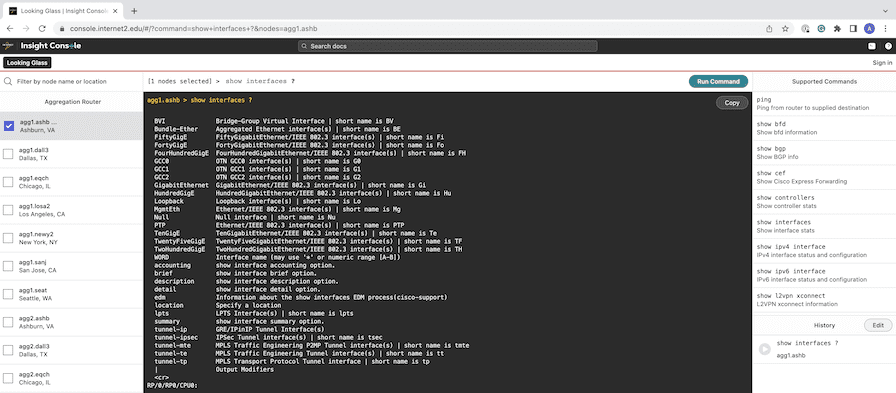Select the Looking Glass browser tab
896x393 pixels.
click(63, 11)
